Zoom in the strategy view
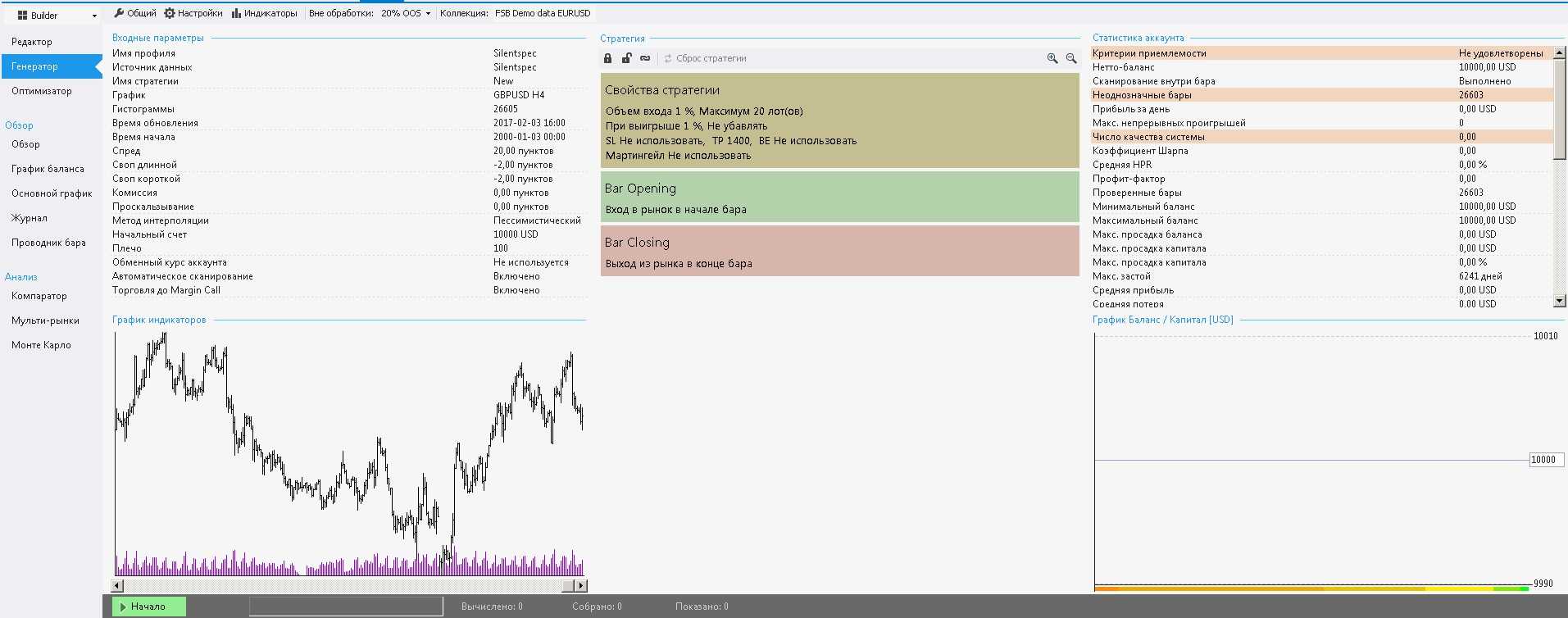The image size is (1568, 618). point(1052,58)
